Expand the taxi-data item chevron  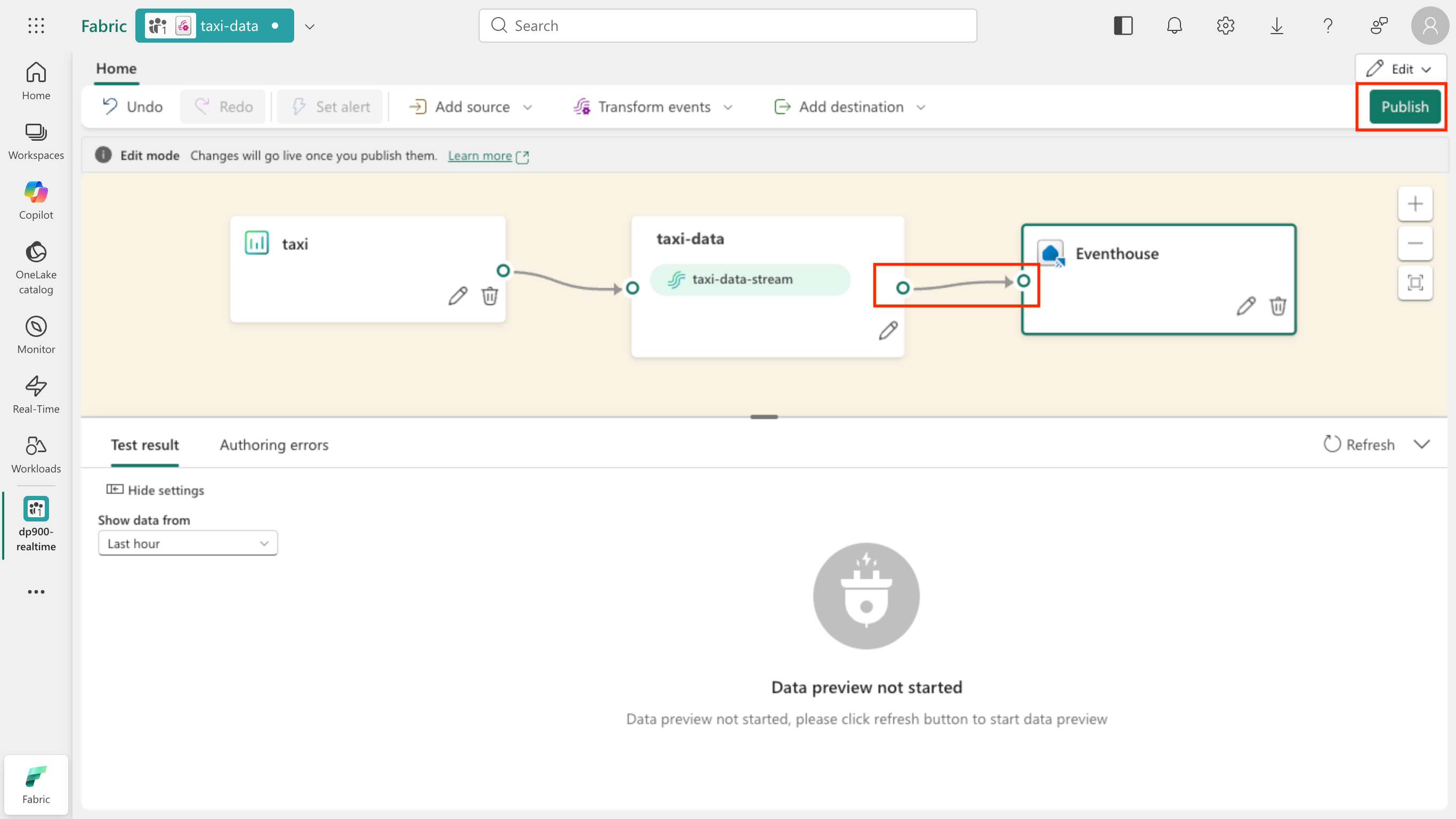[310, 26]
